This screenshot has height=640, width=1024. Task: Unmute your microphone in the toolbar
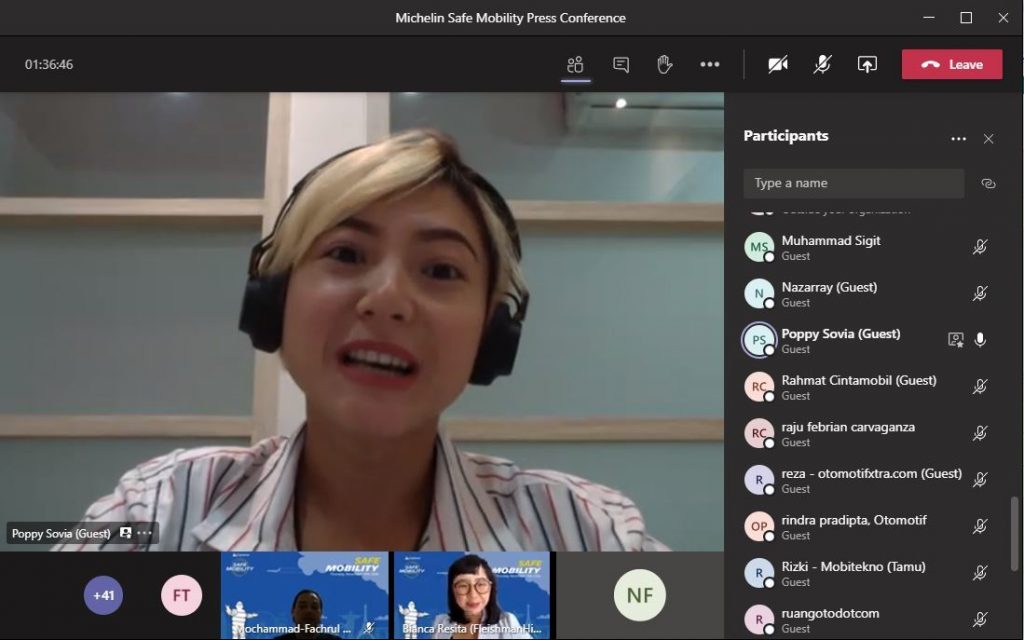click(822, 65)
